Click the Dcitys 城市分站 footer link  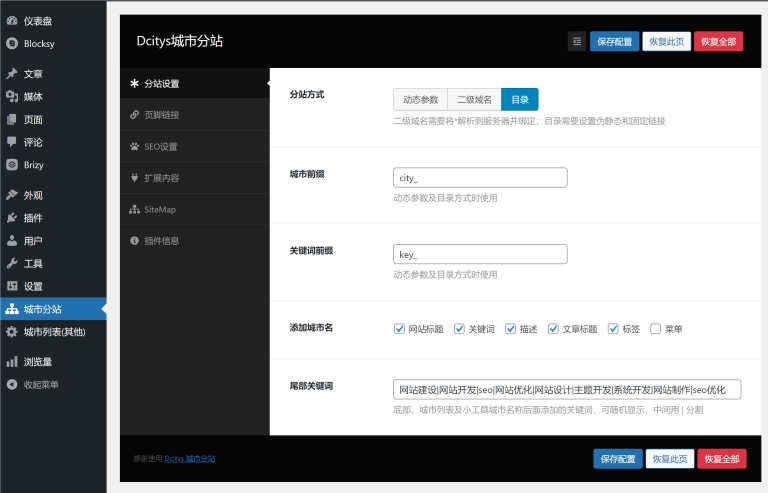[x=189, y=459]
